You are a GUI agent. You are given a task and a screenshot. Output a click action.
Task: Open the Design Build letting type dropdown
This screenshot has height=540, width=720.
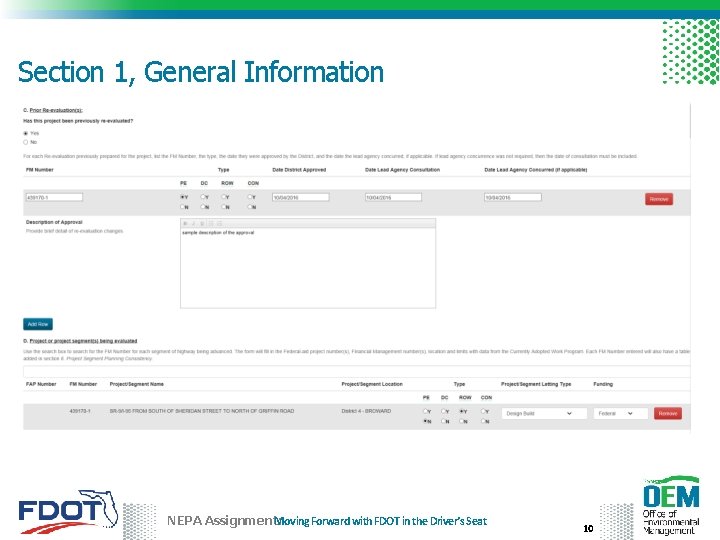pyautogui.click(x=544, y=413)
